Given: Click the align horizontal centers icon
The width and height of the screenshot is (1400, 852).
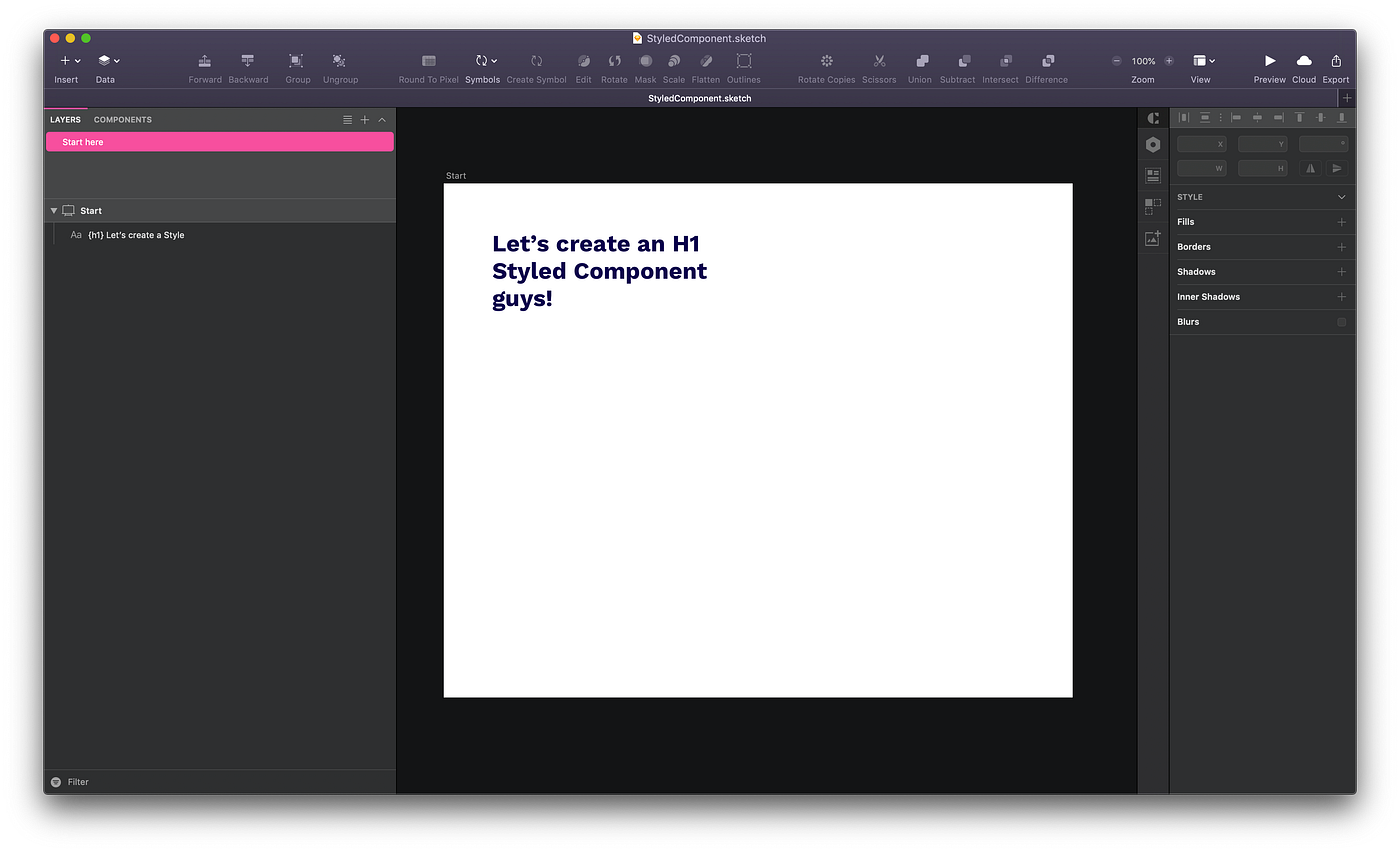Looking at the screenshot, I should point(1255,117).
